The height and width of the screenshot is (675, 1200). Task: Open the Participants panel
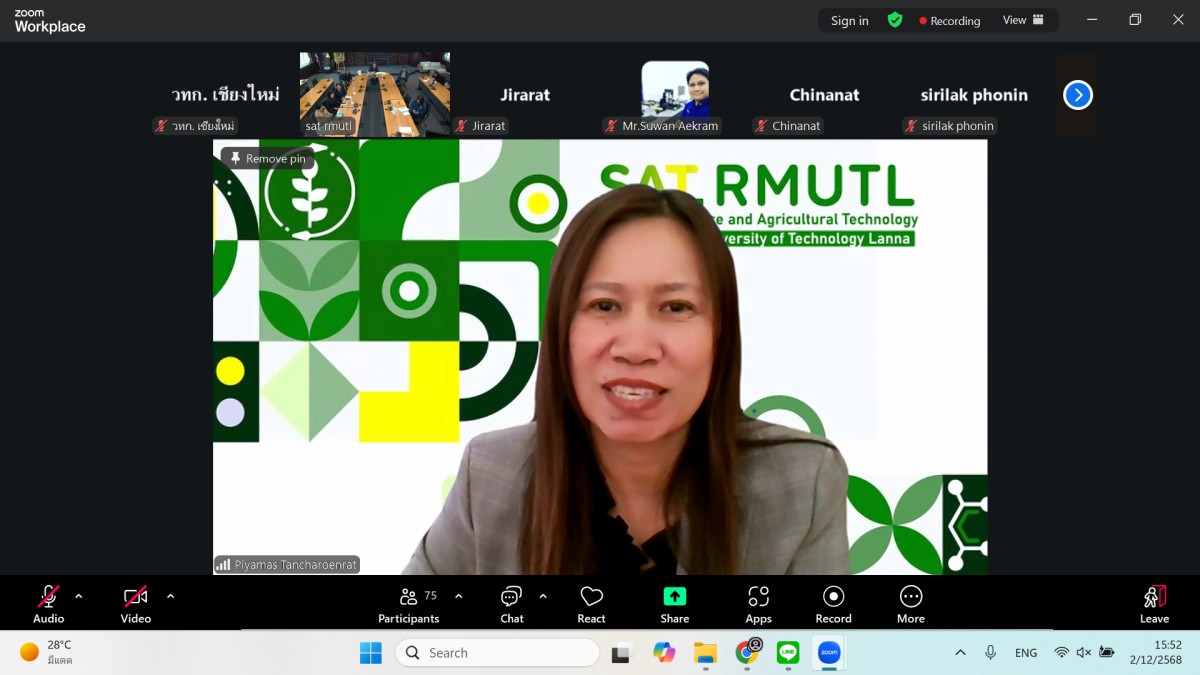coord(408,604)
